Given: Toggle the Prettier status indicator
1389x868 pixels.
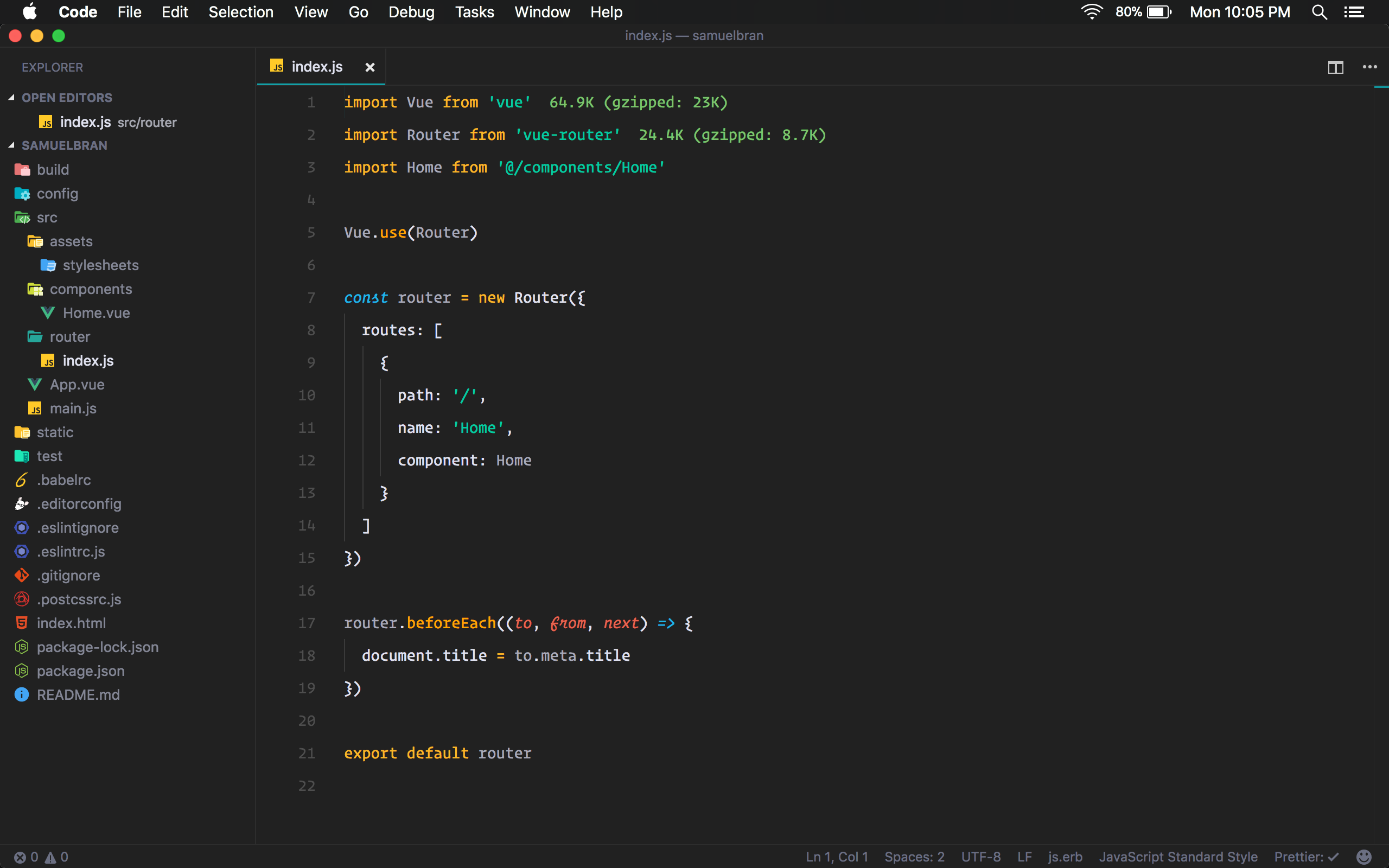Looking at the screenshot, I should [1306, 857].
